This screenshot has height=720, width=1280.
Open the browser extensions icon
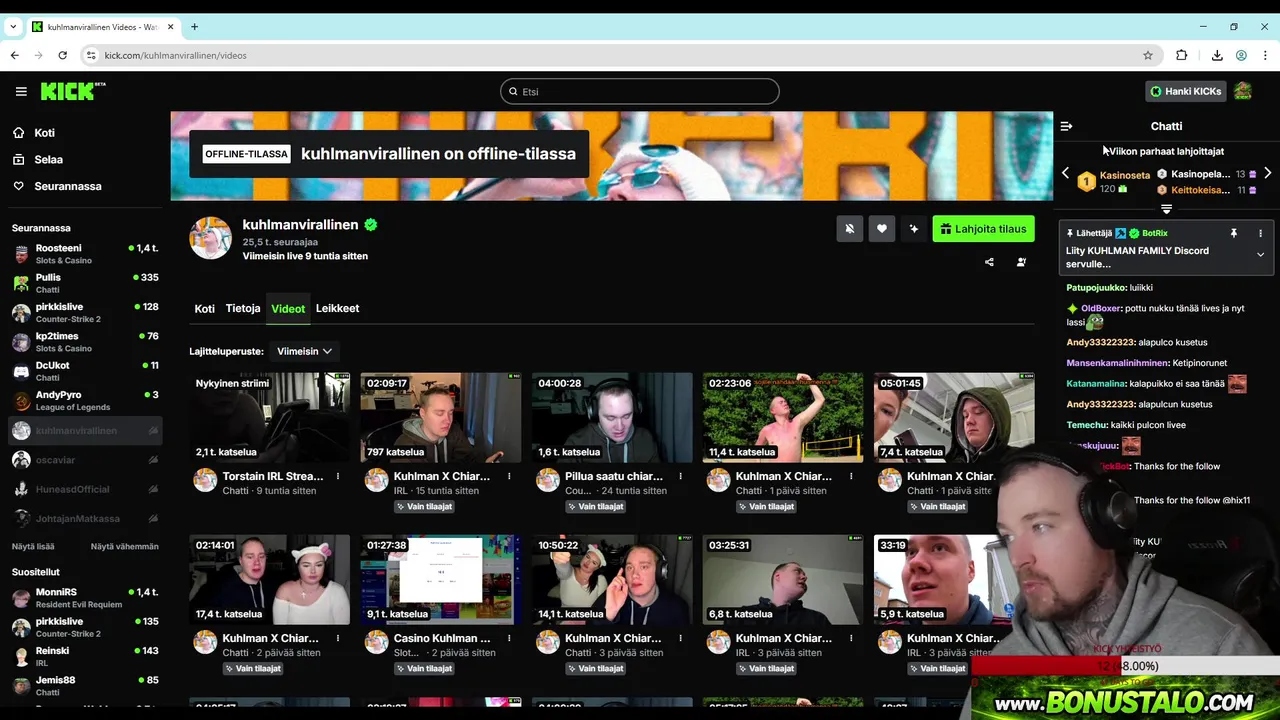coord(1182,55)
